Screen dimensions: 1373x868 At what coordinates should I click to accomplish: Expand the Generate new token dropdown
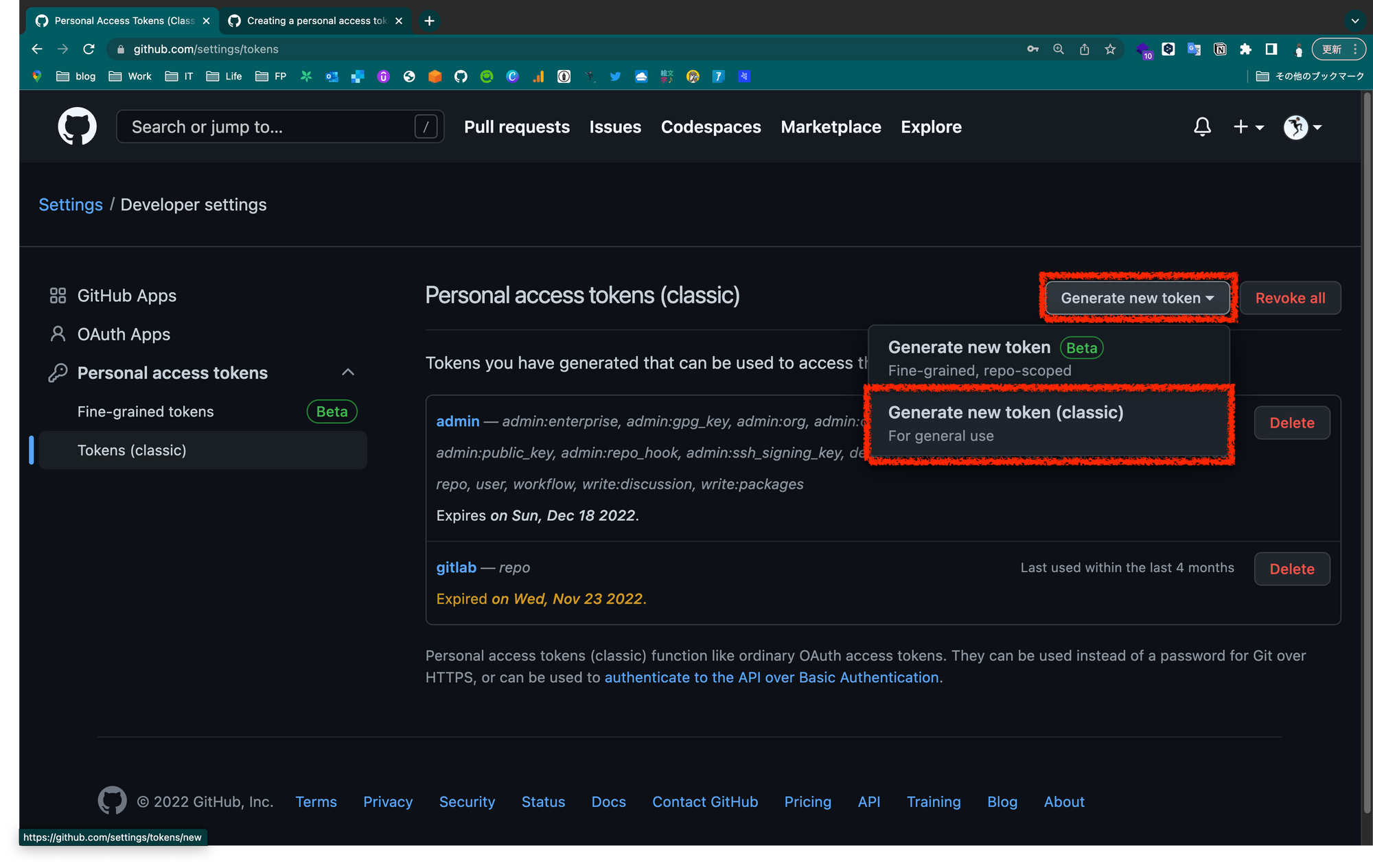(1137, 298)
